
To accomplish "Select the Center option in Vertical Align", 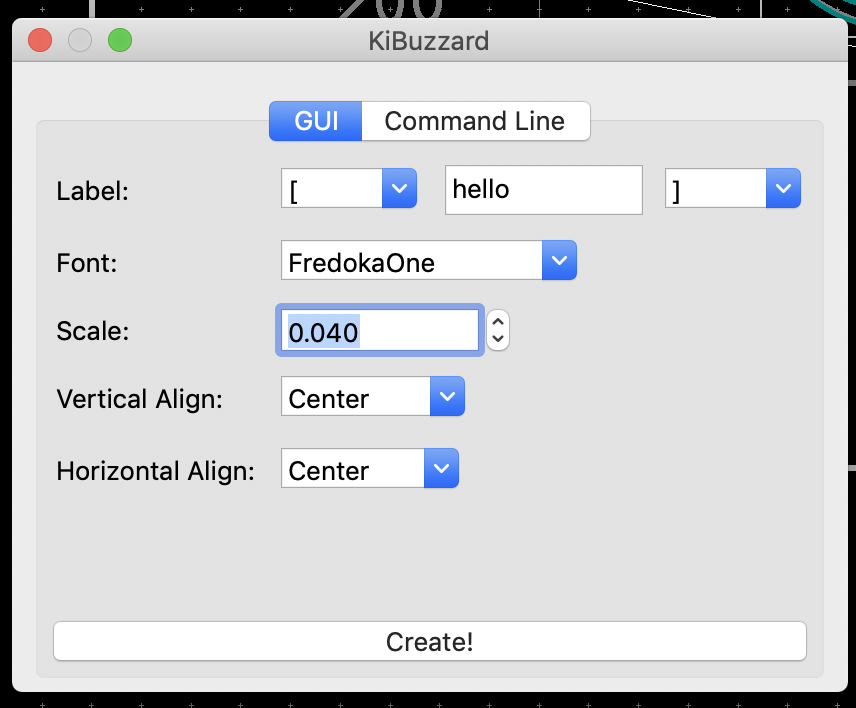I will (330, 398).
